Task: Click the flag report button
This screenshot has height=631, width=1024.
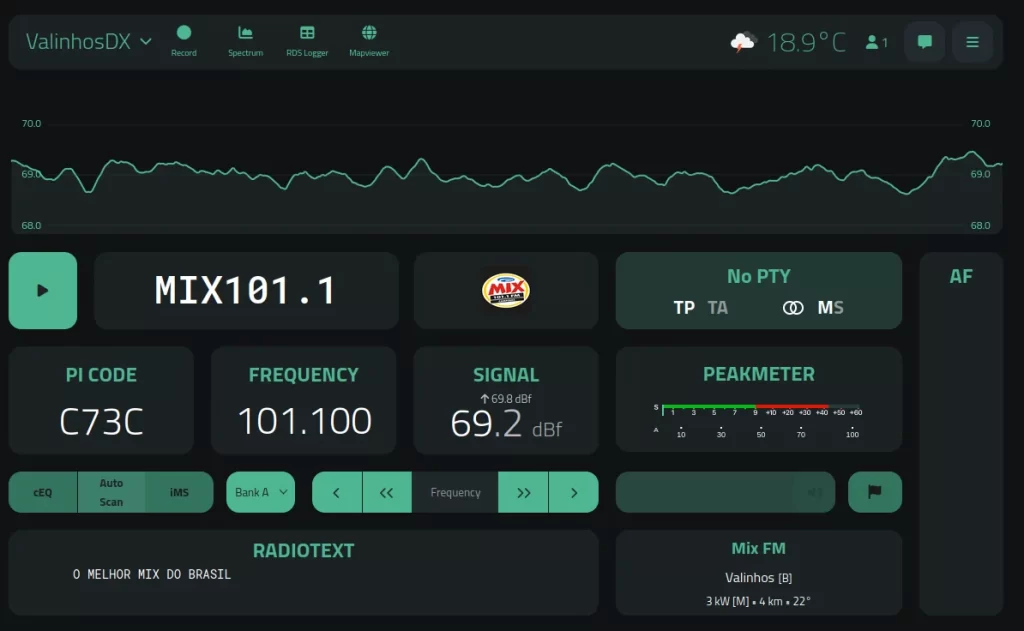Action: pyautogui.click(x=875, y=493)
